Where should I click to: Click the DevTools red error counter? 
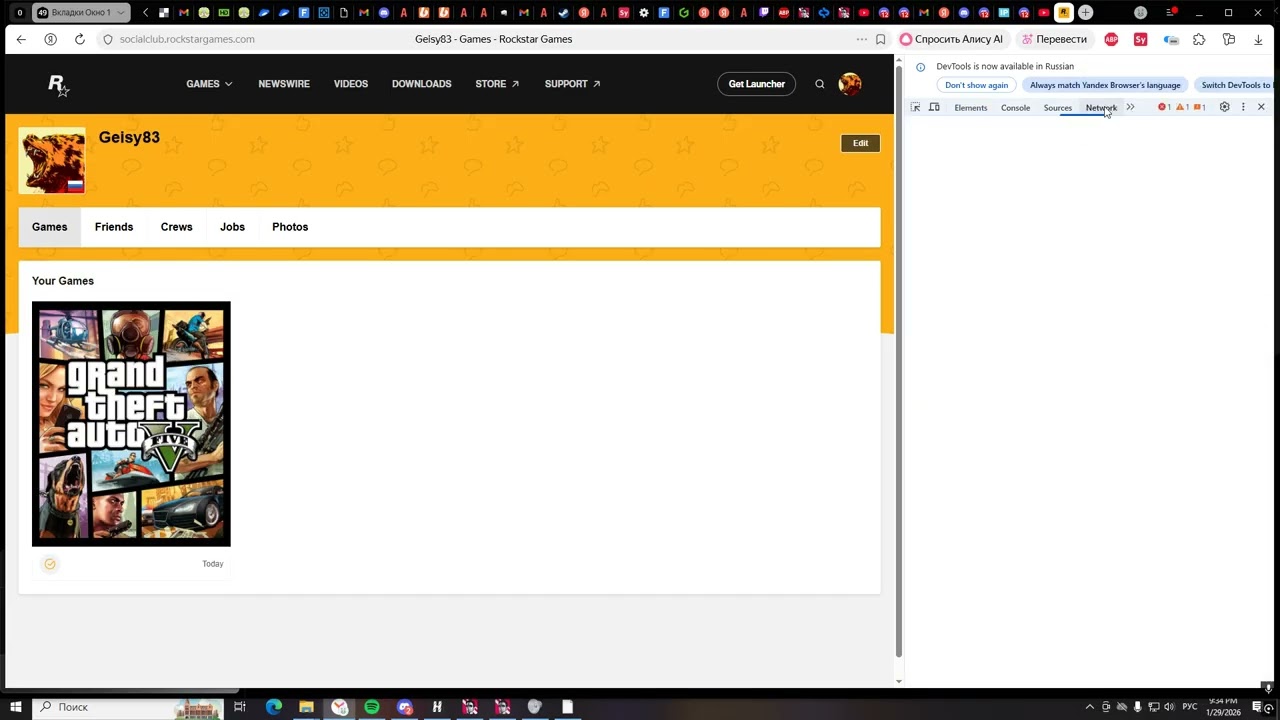(x=1164, y=107)
